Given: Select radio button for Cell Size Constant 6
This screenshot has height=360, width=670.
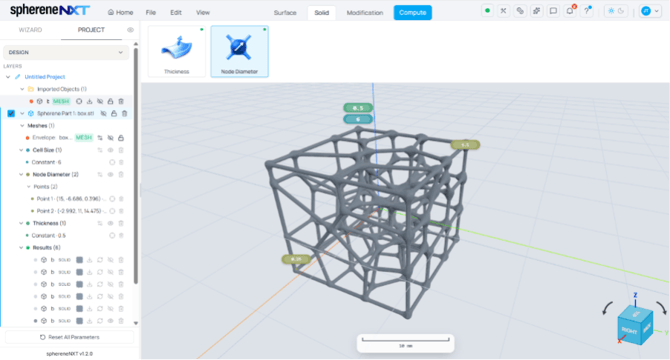Looking at the screenshot, I should [x=112, y=162].
